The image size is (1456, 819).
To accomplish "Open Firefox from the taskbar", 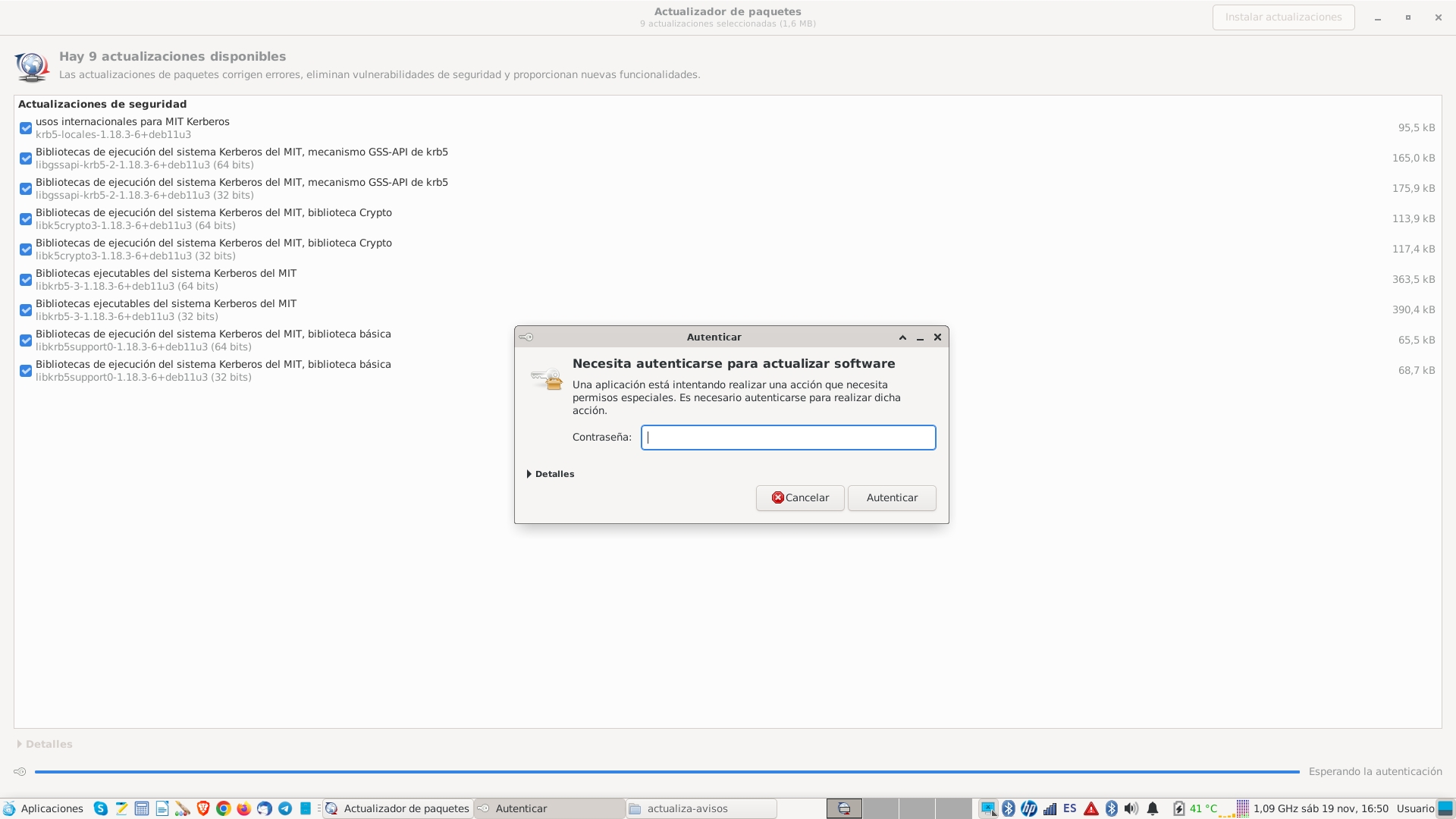I will pos(243,808).
